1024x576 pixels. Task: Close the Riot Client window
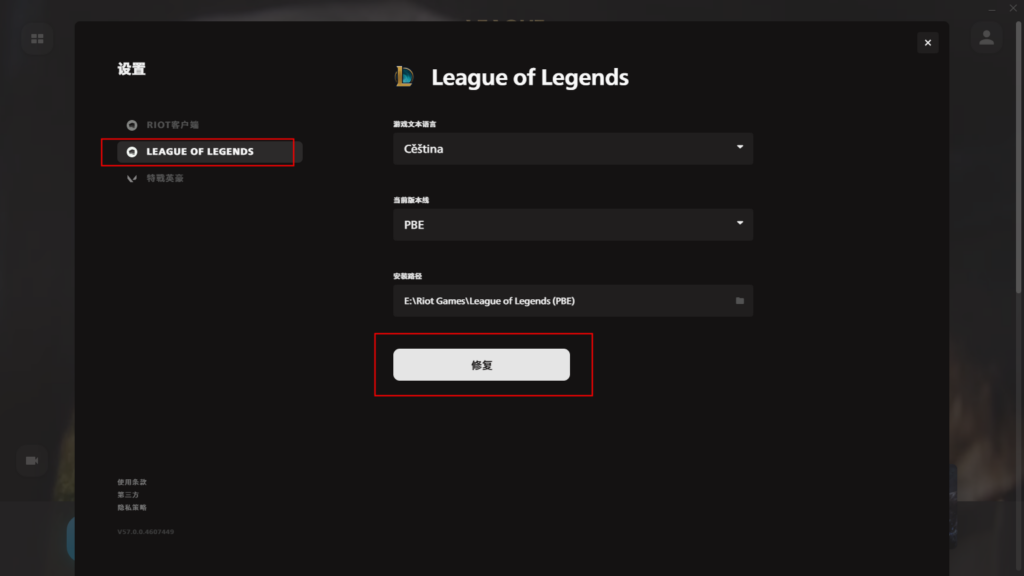[x=1013, y=8]
